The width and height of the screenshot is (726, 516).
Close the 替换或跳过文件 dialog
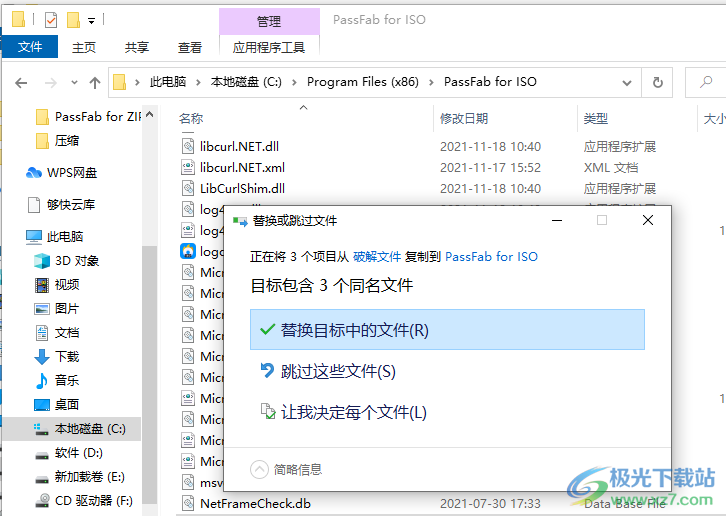point(648,220)
